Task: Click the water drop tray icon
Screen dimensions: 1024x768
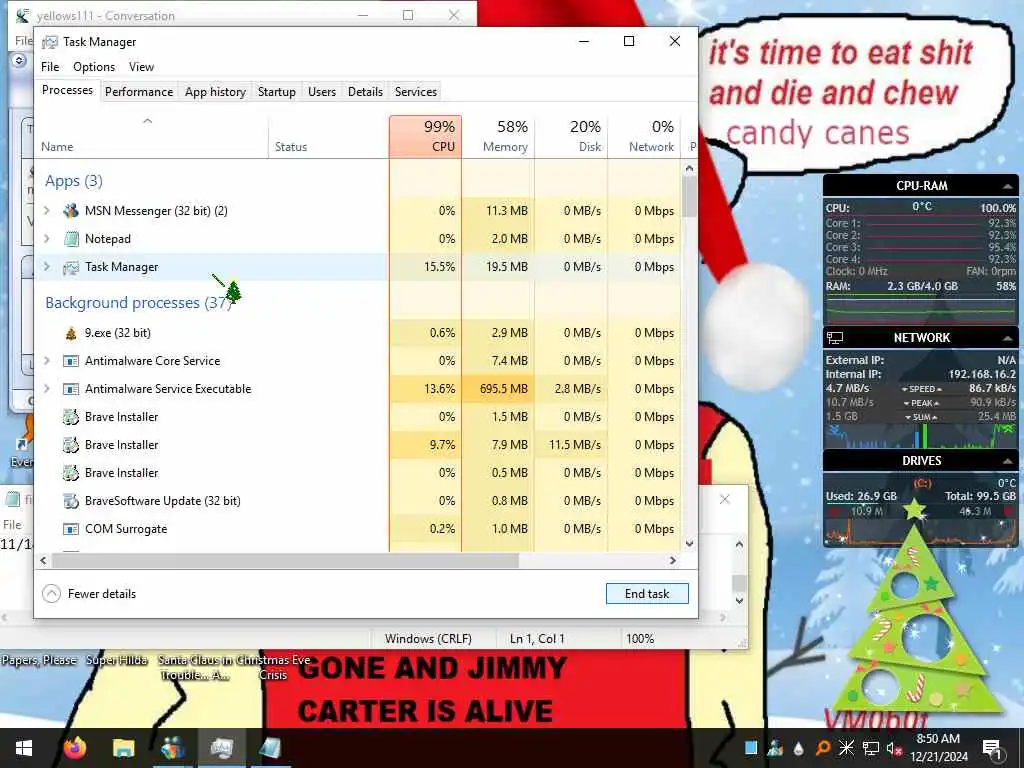Action: (x=799, y=748)
